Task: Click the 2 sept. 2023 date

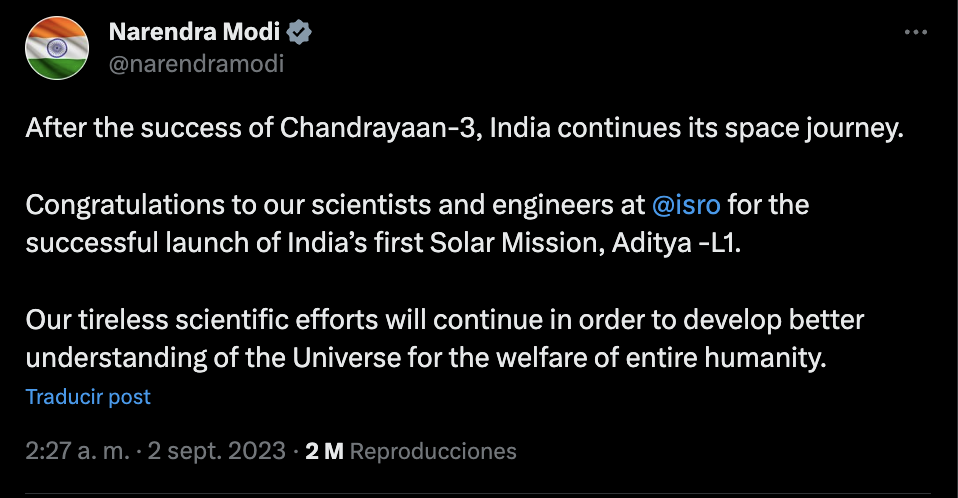Action: click(216, 451)
